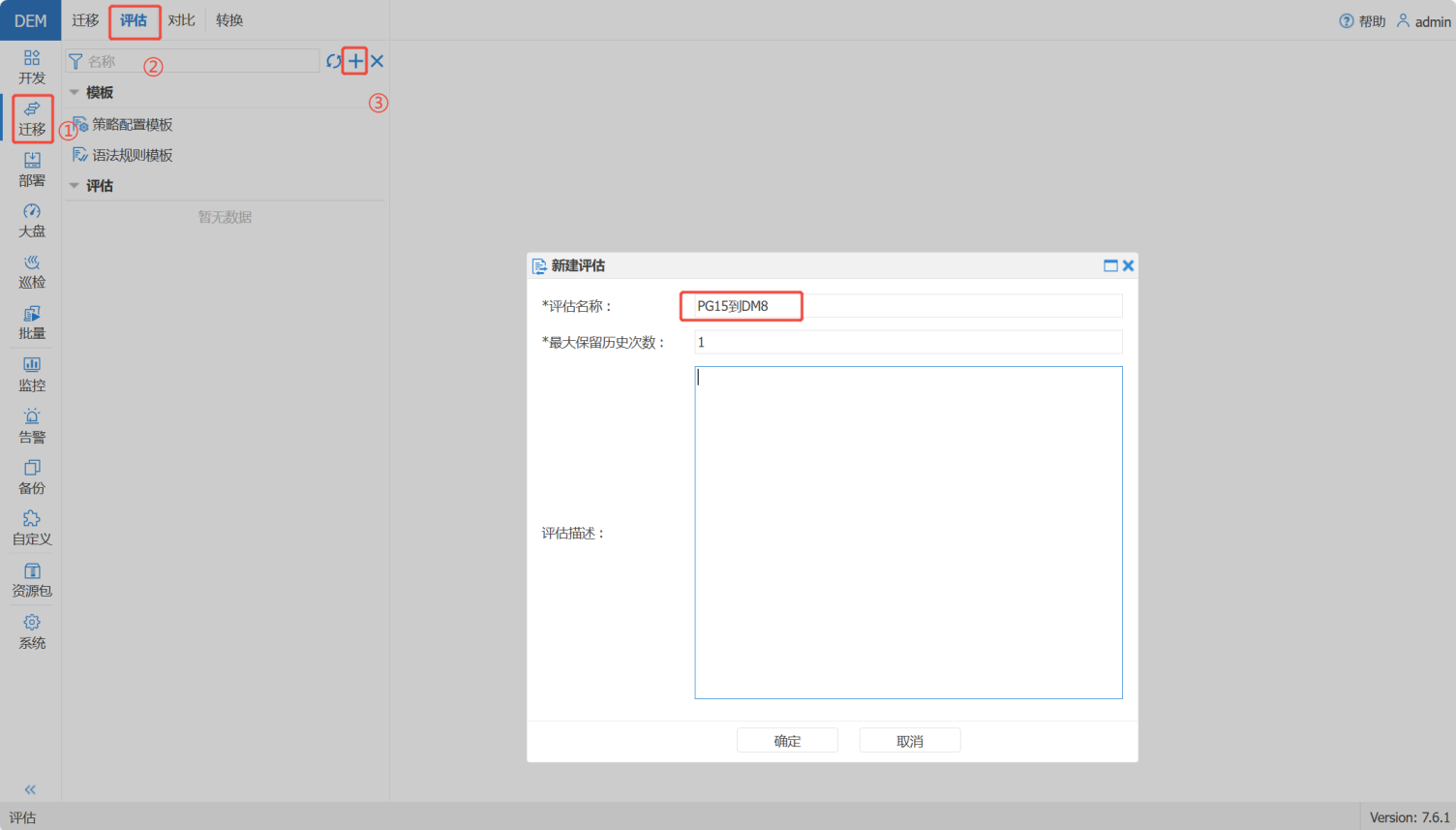
Task: Click the Version: 7.6.1 status text
Action: (x=1410, y=817)
